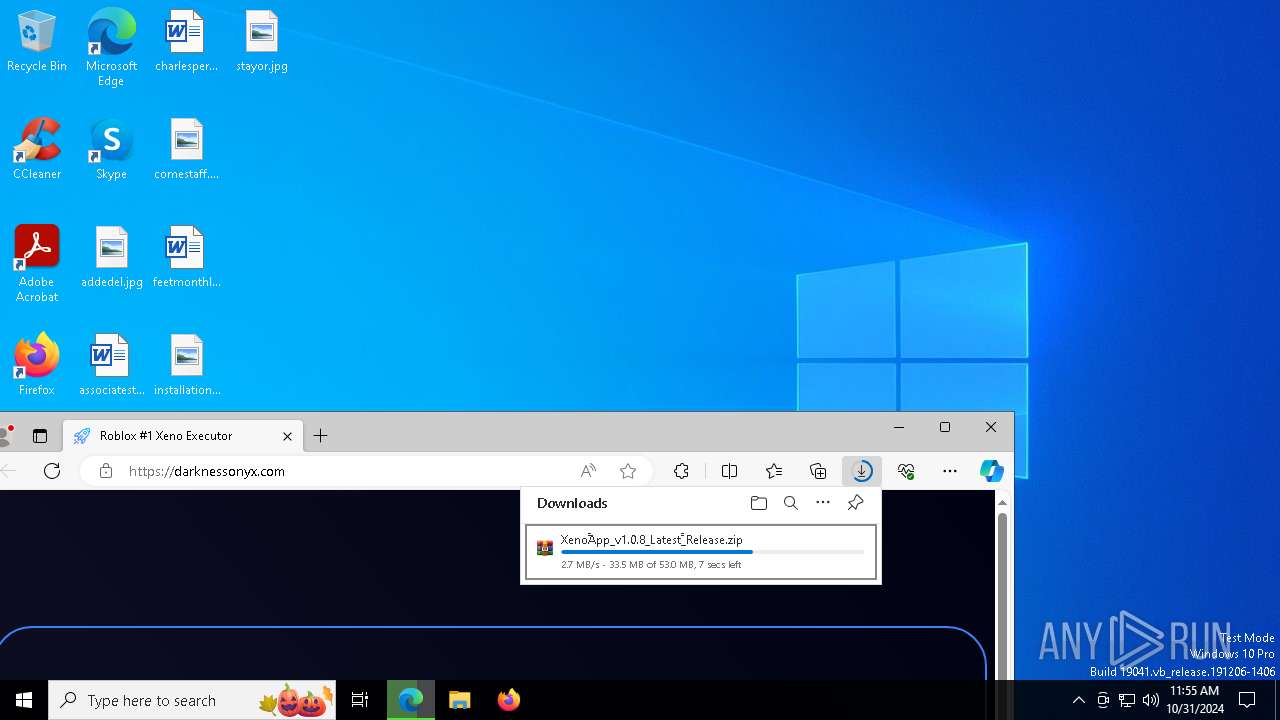Add this page to favorites star
This screenshot has height=720, width=1280.
pyautogui.click(x=628, y=471)
